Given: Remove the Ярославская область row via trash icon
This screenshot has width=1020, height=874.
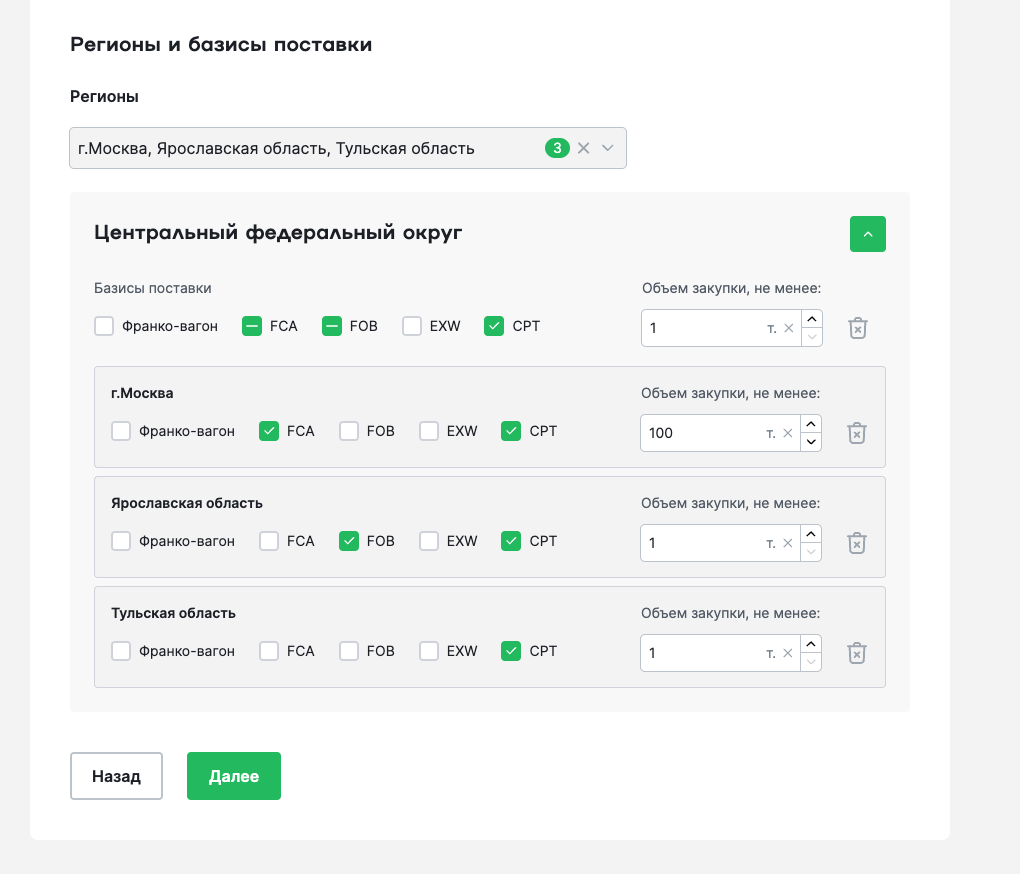Looking at the screenshot, I should pos(857,543).
